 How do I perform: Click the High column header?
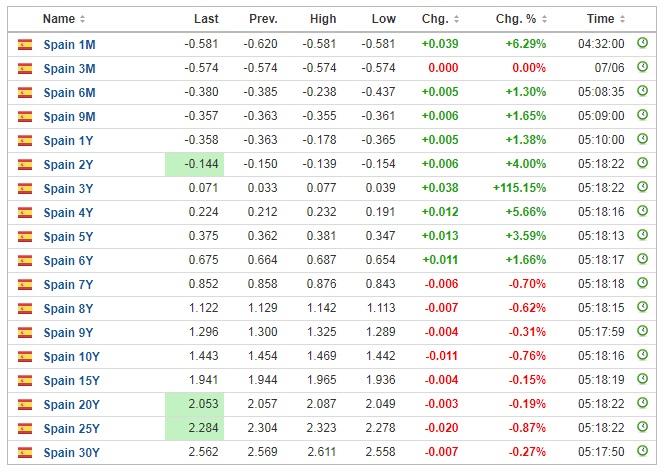point(323,19)
